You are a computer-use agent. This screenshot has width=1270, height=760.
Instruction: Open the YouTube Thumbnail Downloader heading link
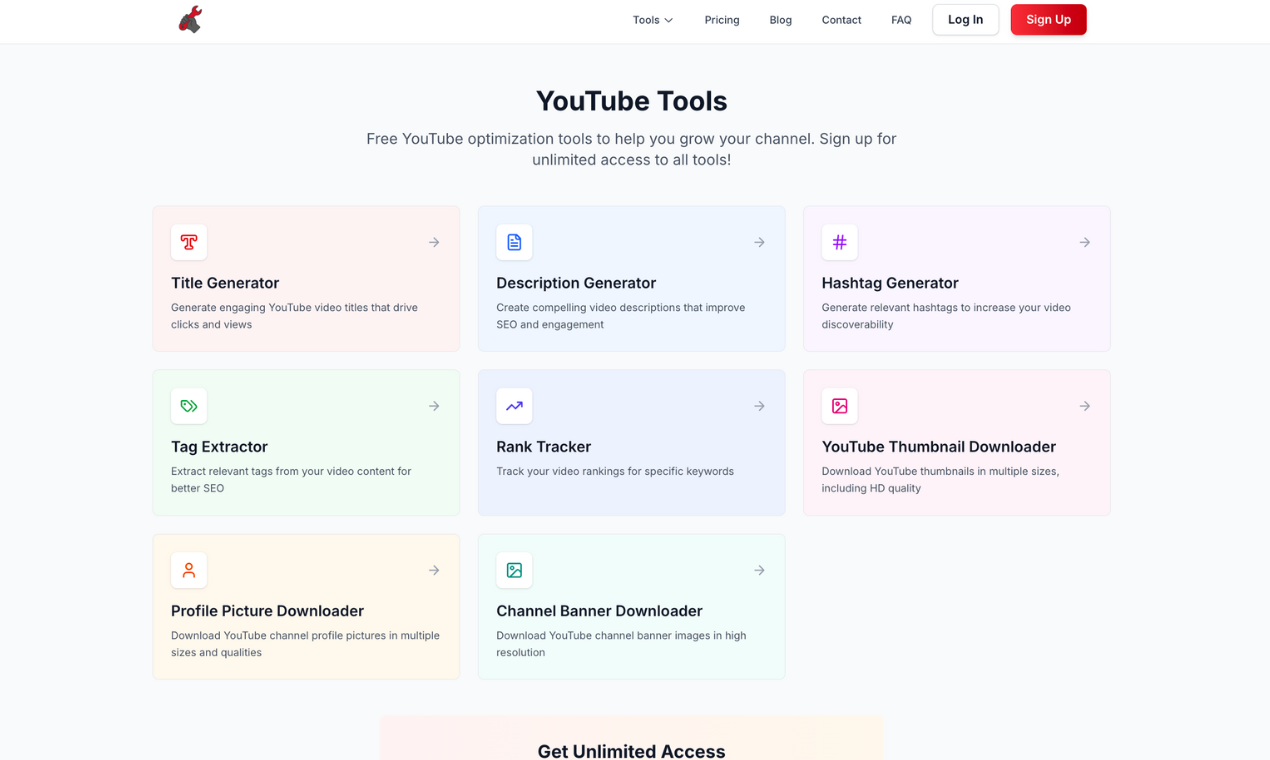939,447
